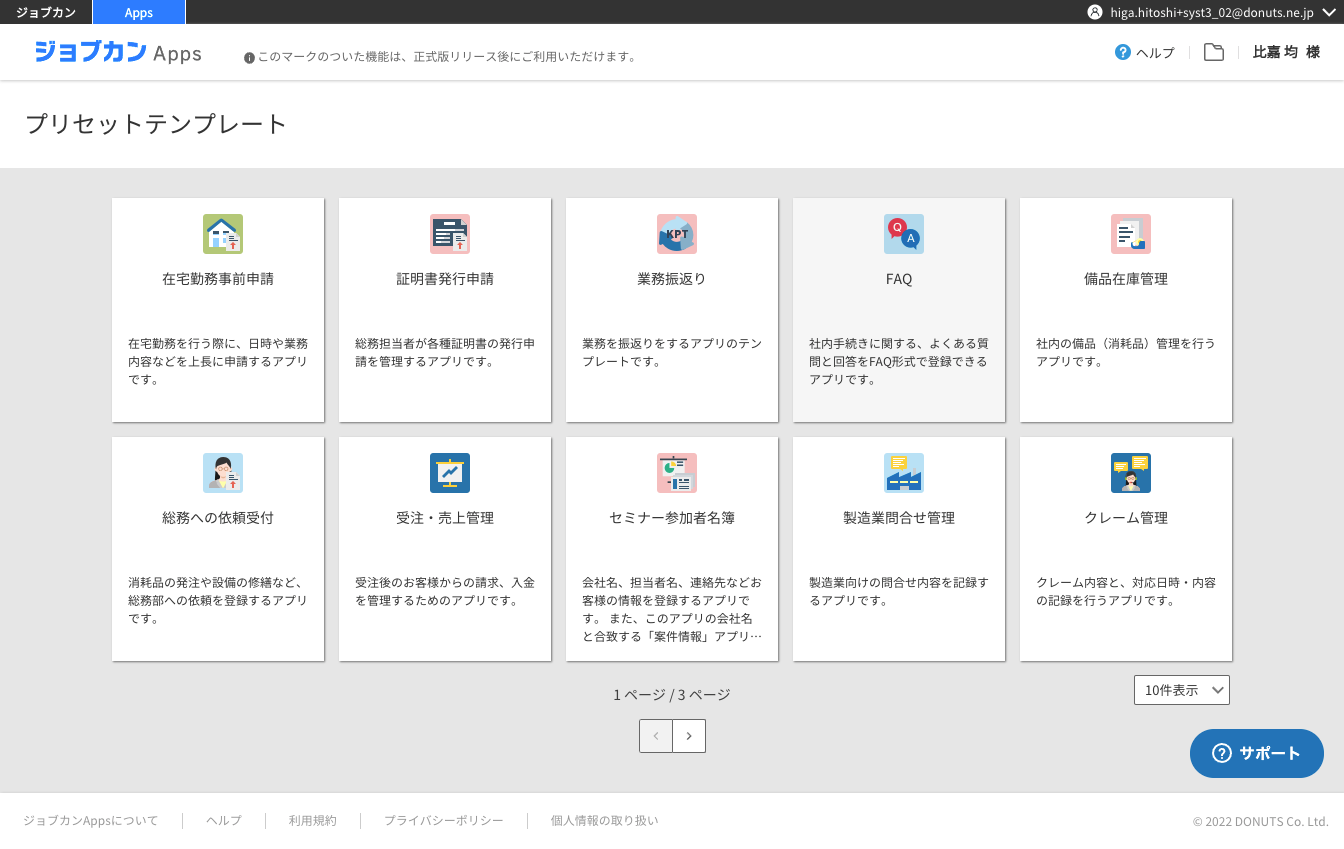The width and height of the screenshot is (1344, 849).
Task: Expand the 10件表示 page size dropdown
Action: click(1181, 690)
